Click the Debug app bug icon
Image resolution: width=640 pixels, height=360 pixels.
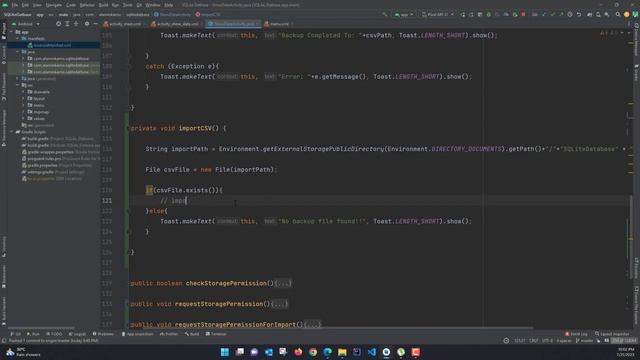point(489,15)
